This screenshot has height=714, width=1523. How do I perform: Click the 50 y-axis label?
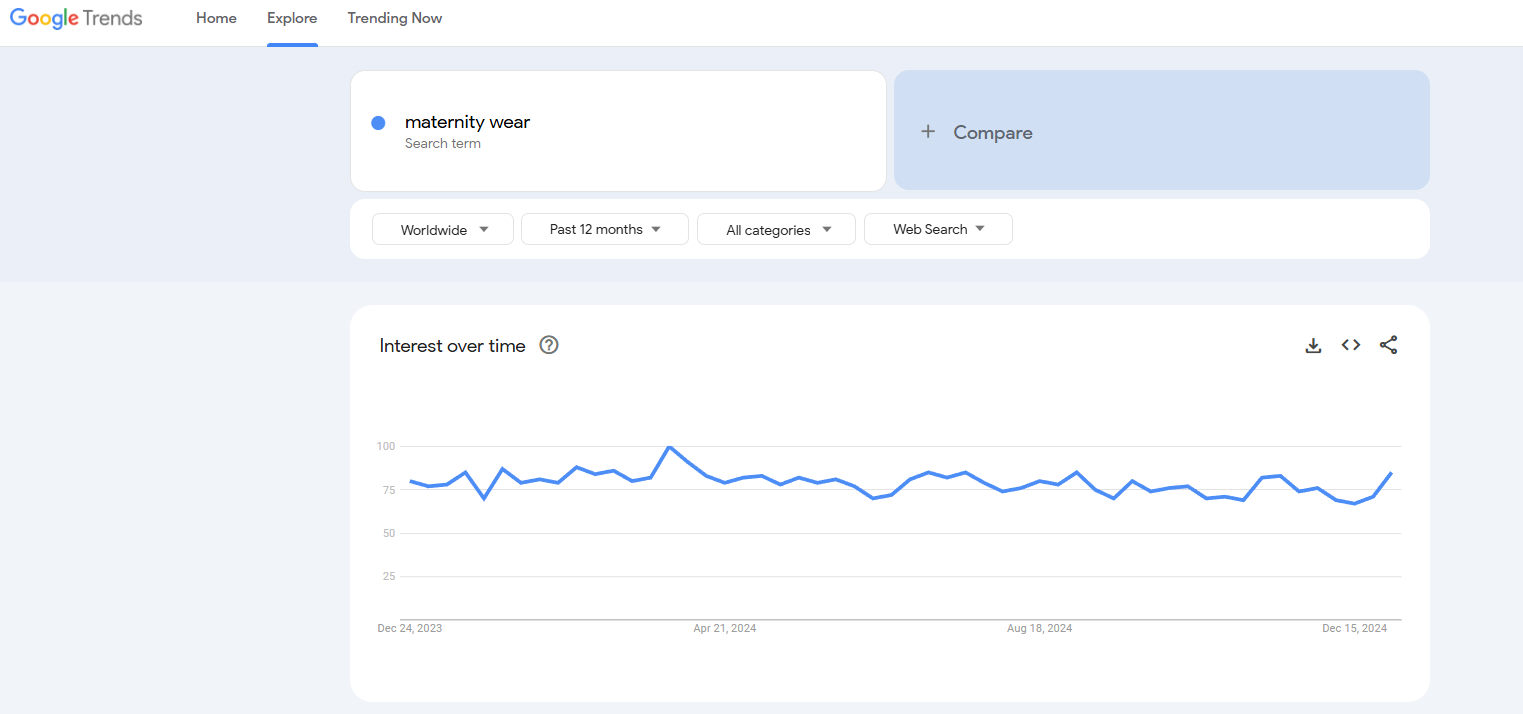[x=389, y=533]
